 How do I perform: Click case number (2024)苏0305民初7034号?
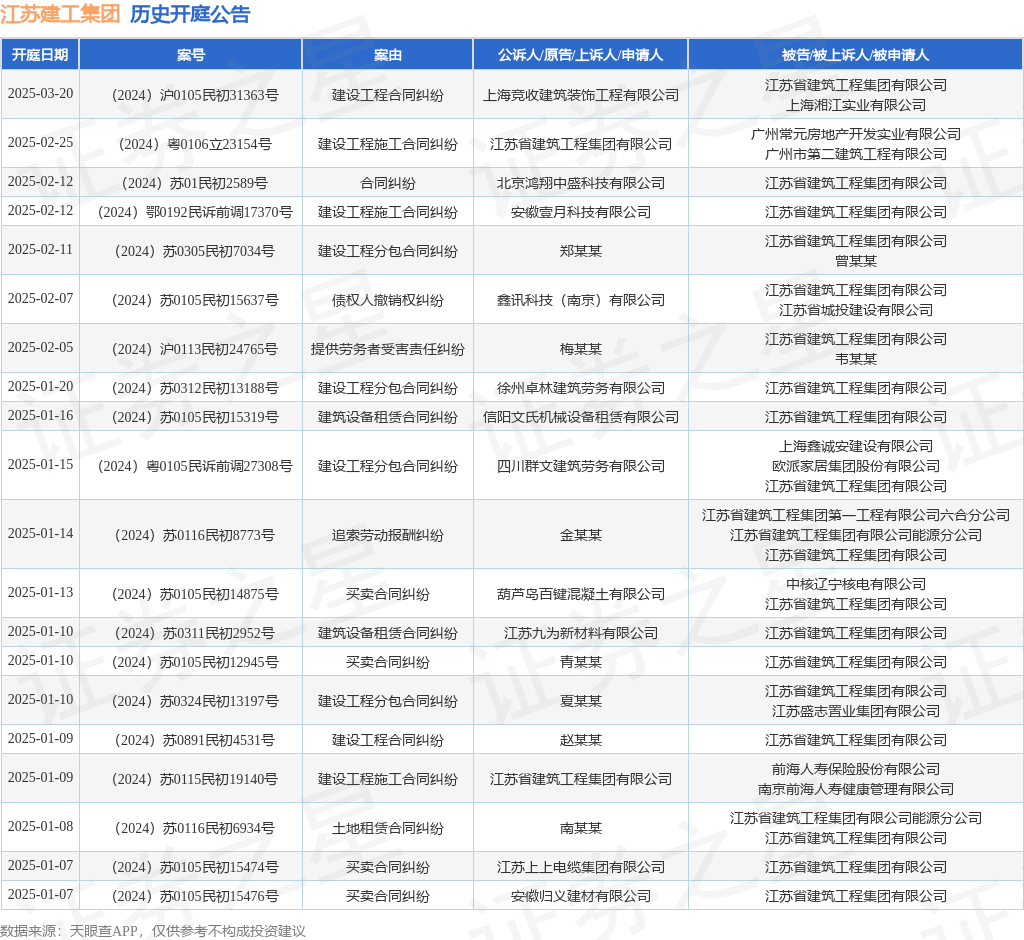pyautogui.click(x=195, y=251)
